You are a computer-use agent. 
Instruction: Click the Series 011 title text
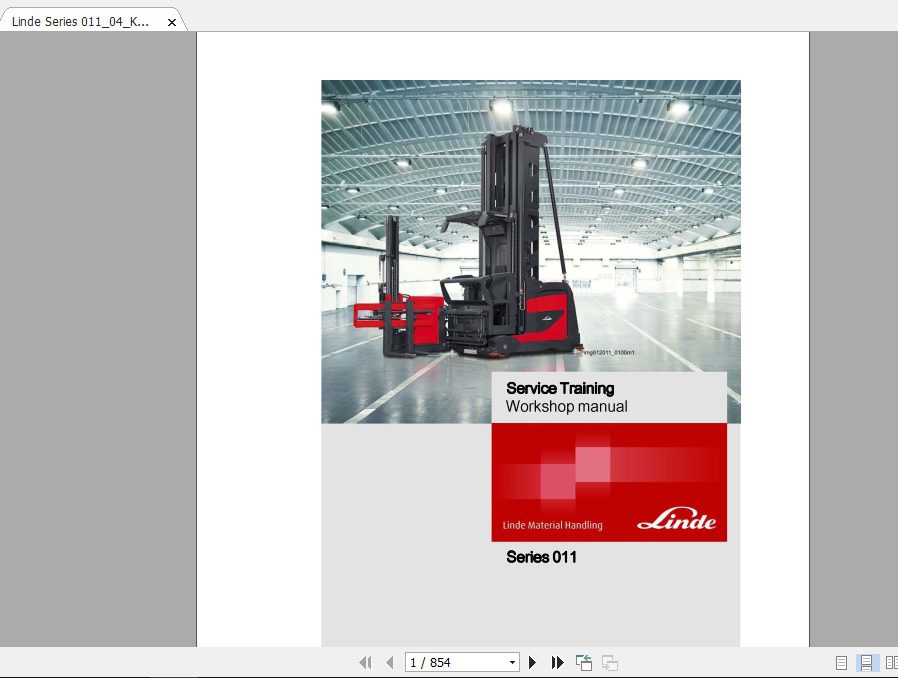(541, 557)
